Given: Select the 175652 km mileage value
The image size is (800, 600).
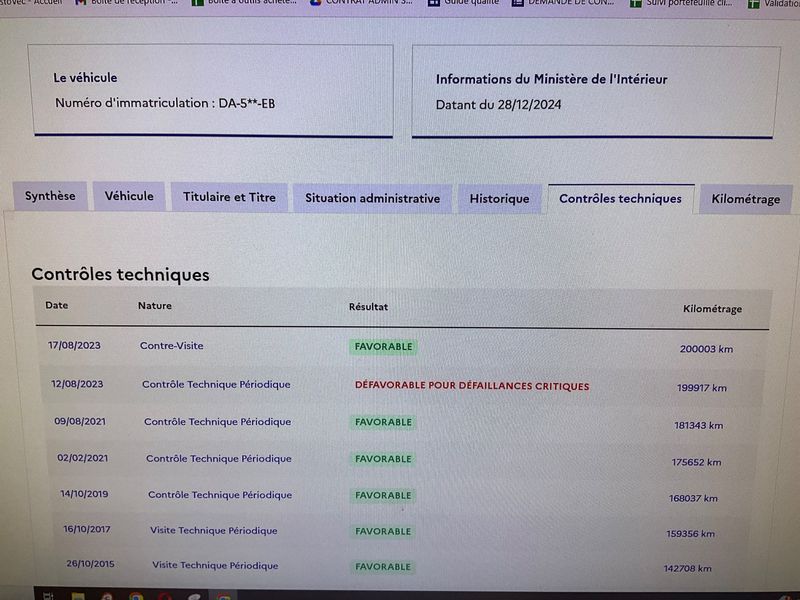Looking at the screenshot, I should [x=696, y=462].
